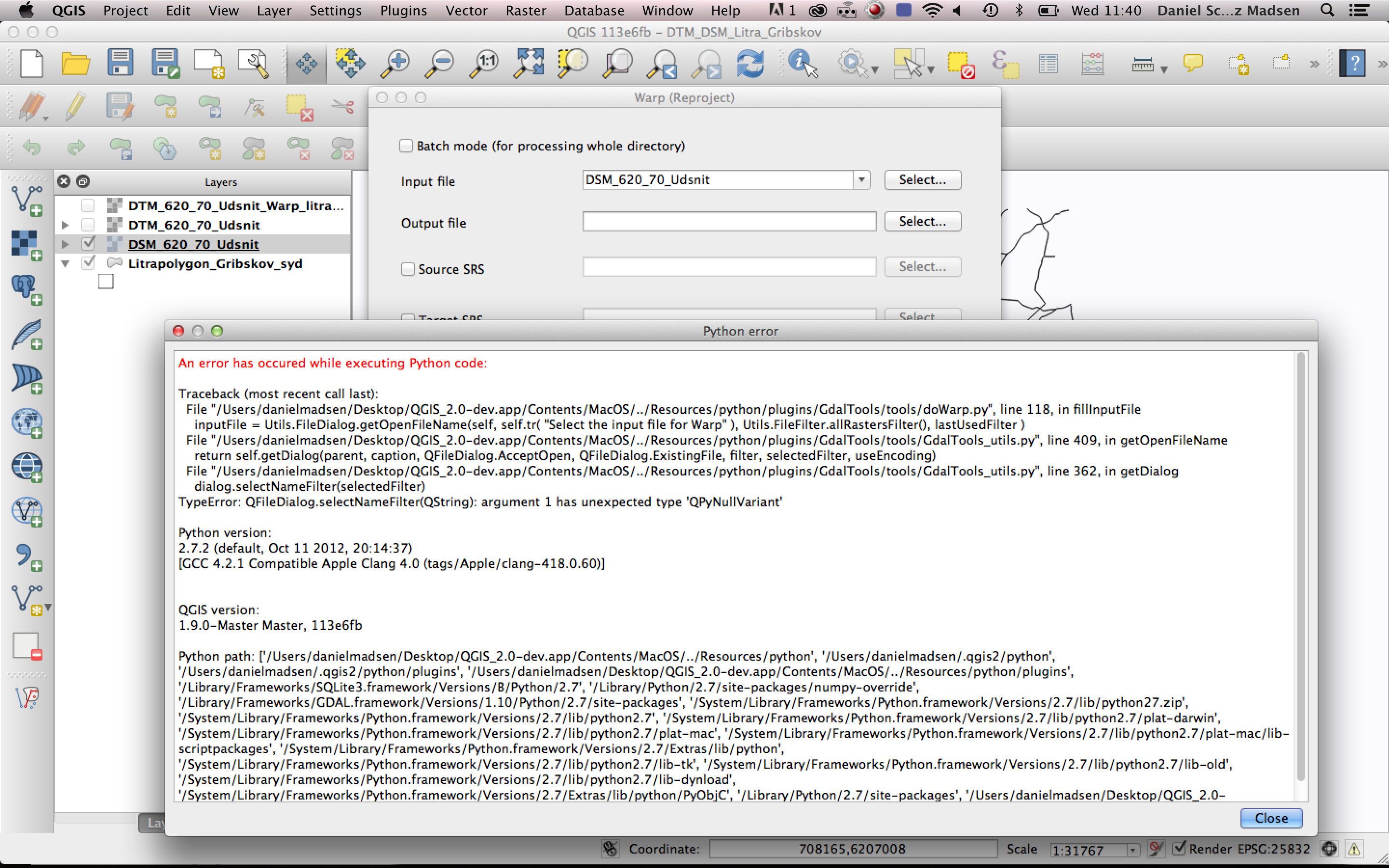The image size is (1389, 868).
Task: Zoom to layer extent
Action: coord(617,63)
